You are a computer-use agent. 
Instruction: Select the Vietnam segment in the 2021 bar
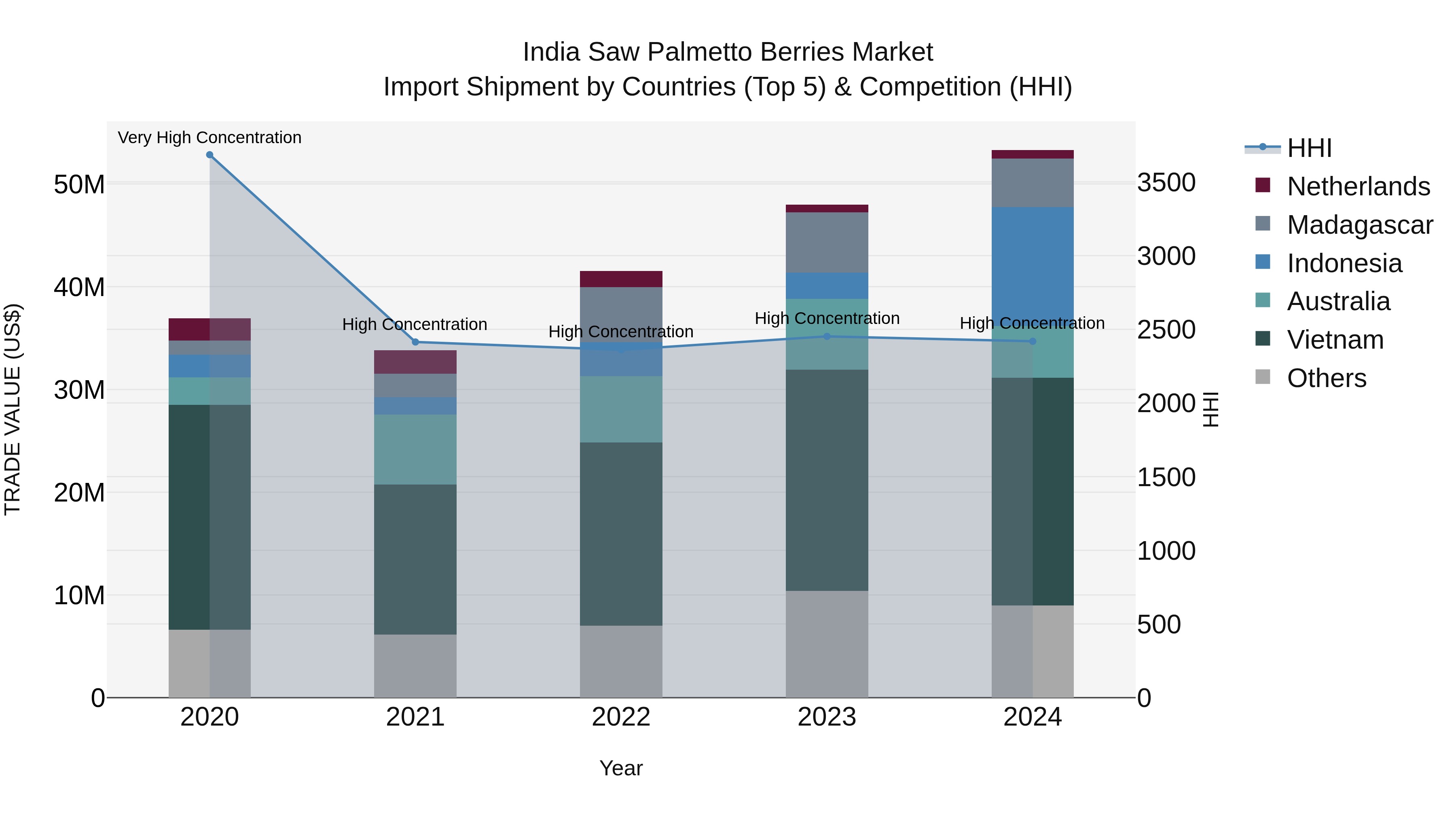point(415,560)
